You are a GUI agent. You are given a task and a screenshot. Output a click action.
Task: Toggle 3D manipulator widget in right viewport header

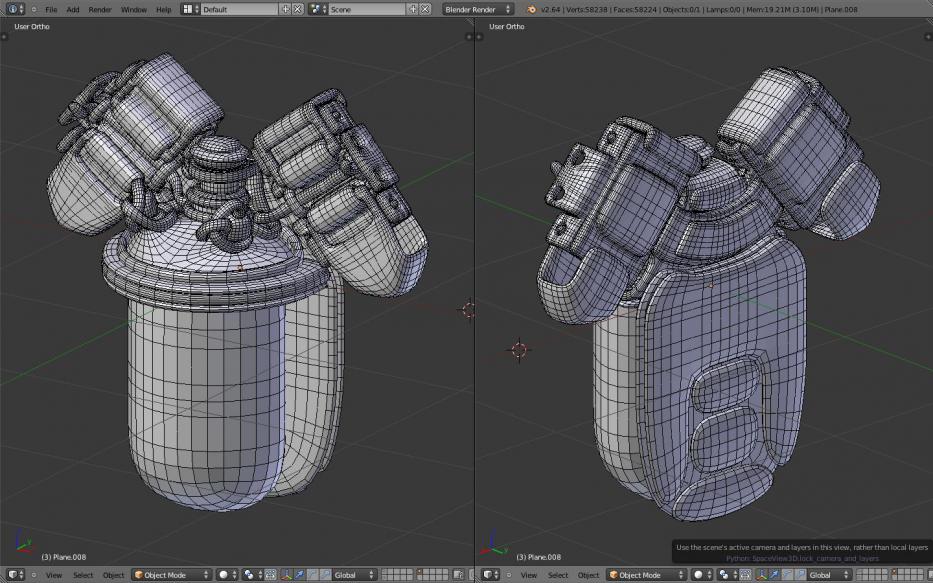[761, 575]
